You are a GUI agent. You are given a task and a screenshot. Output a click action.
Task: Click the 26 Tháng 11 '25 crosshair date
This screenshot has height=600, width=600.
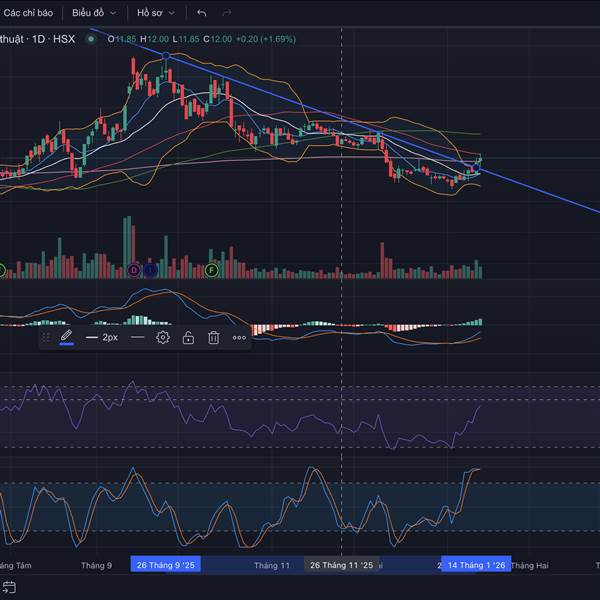pyautogui.click(x=342, y=565)
